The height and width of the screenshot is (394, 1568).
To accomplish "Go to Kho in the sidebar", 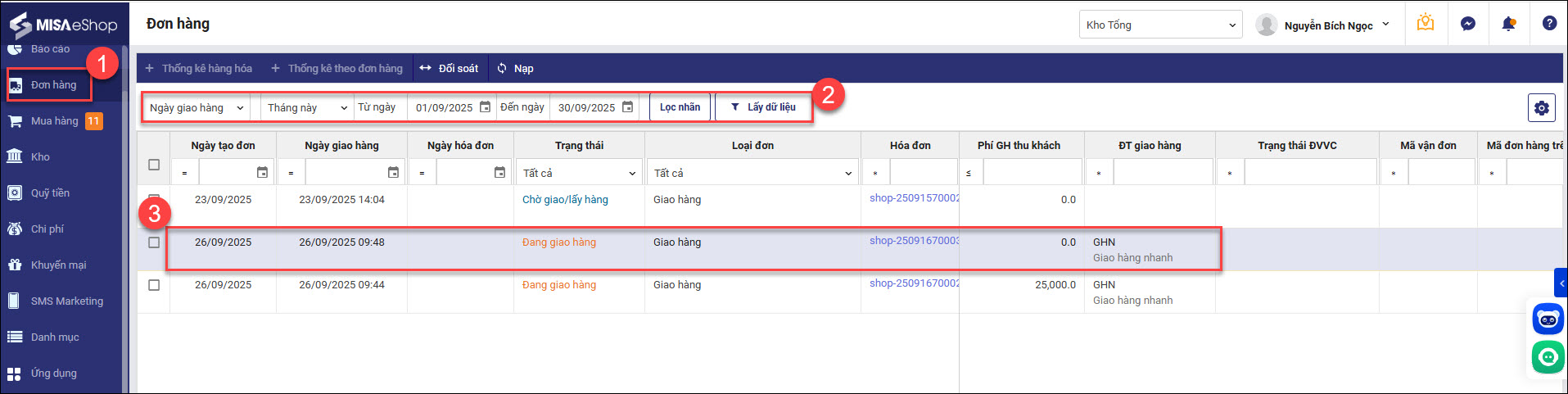I will pyautogui.click(x=40, y=157).
